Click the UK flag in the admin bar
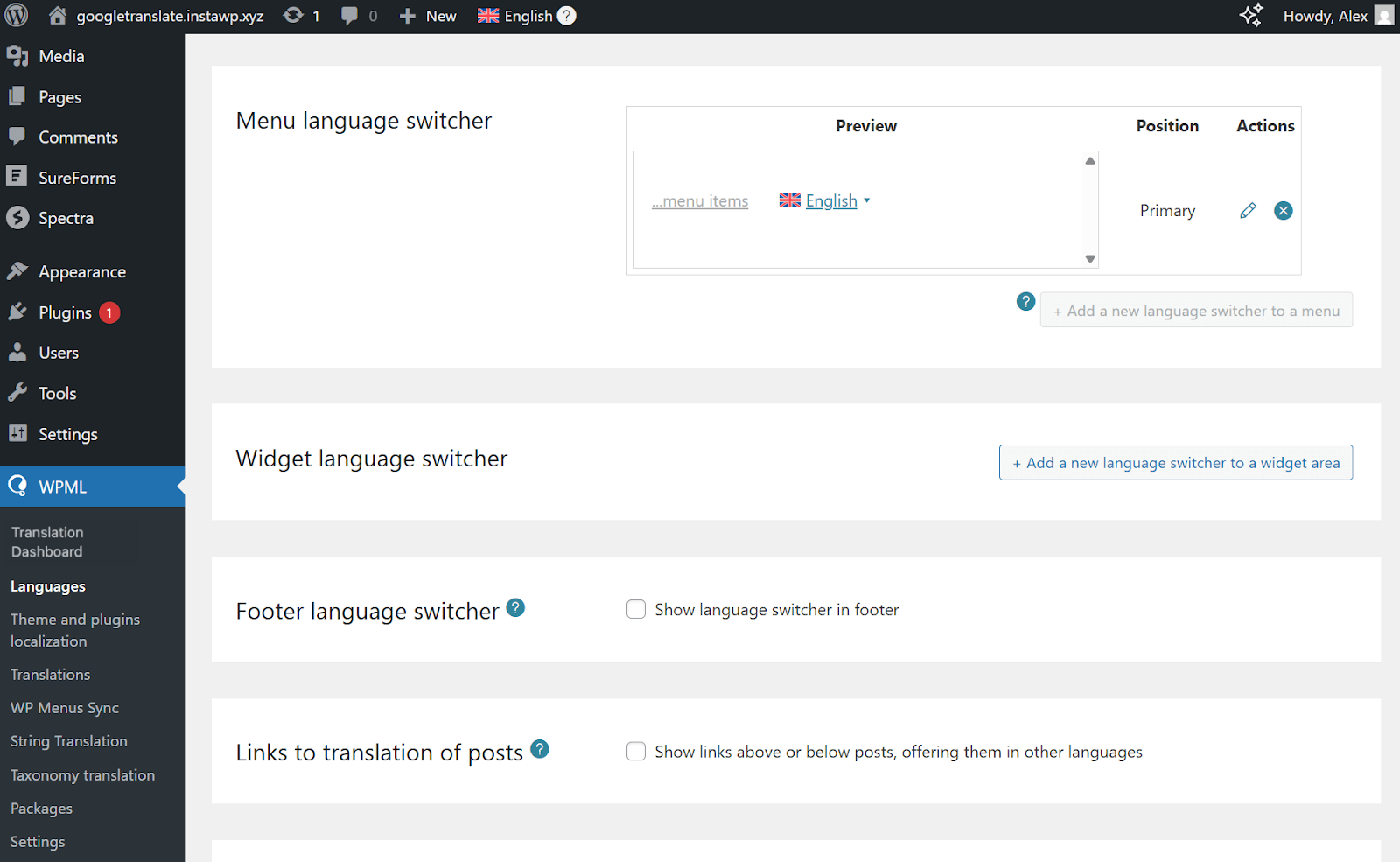The image size is (1400, 862). point(488,16)
